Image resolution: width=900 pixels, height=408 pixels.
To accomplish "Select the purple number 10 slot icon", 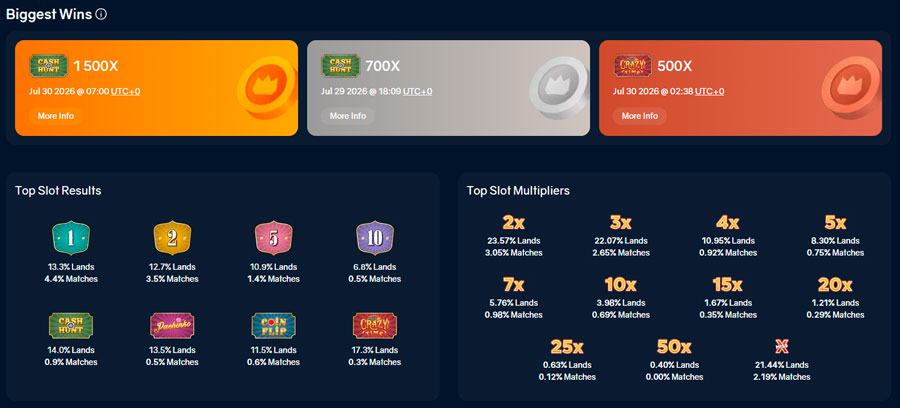I will [374, 238].
